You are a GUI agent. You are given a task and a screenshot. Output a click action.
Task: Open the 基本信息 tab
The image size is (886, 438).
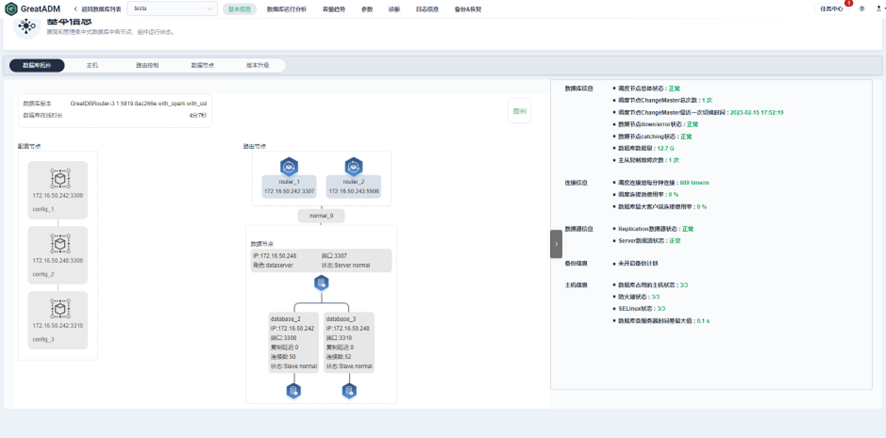pos(240,9)
